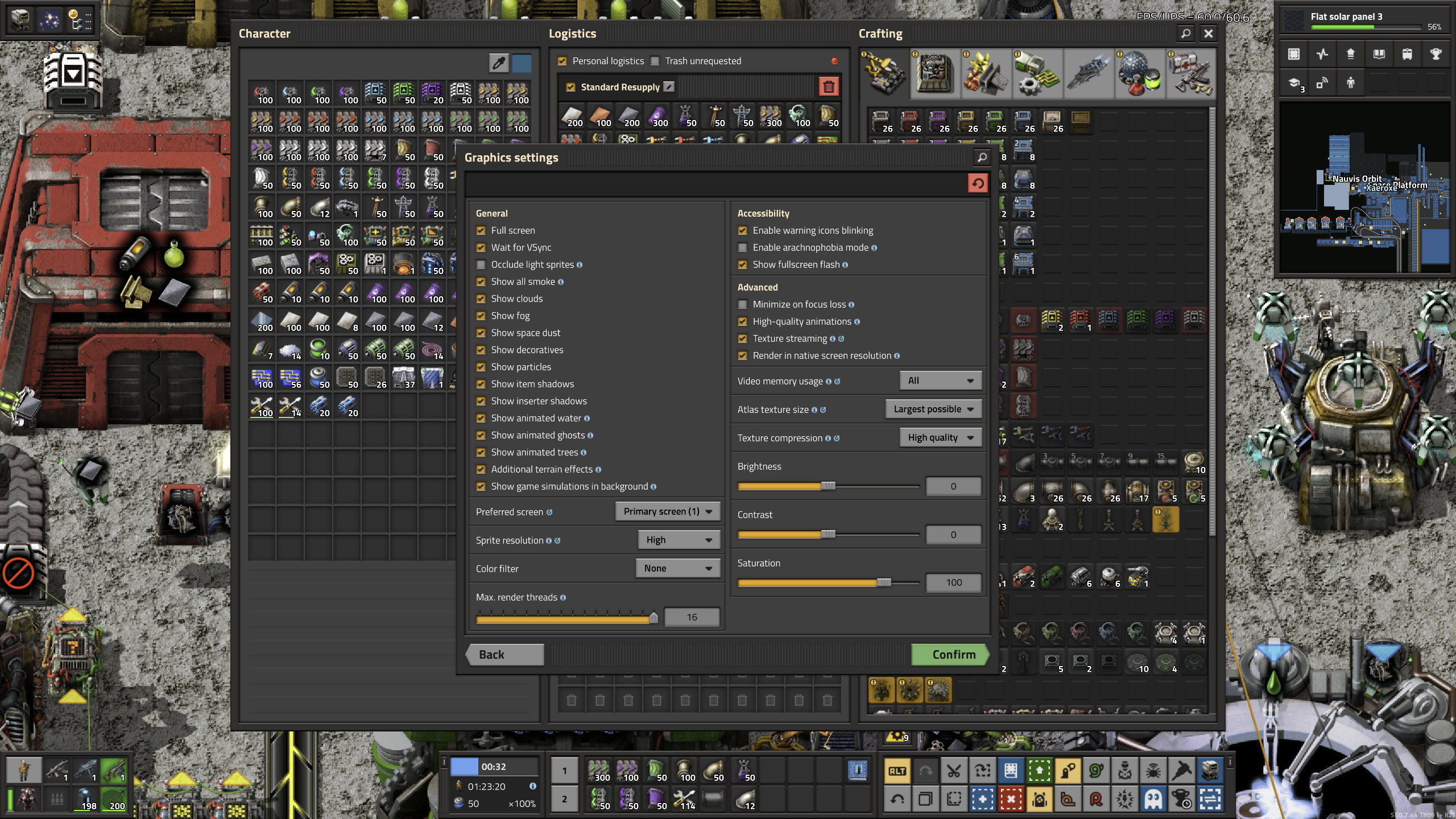Screen dimensions: 1456x819
Task: Click the Undo arrow in shortcut bar
Action: coord(897,800)
